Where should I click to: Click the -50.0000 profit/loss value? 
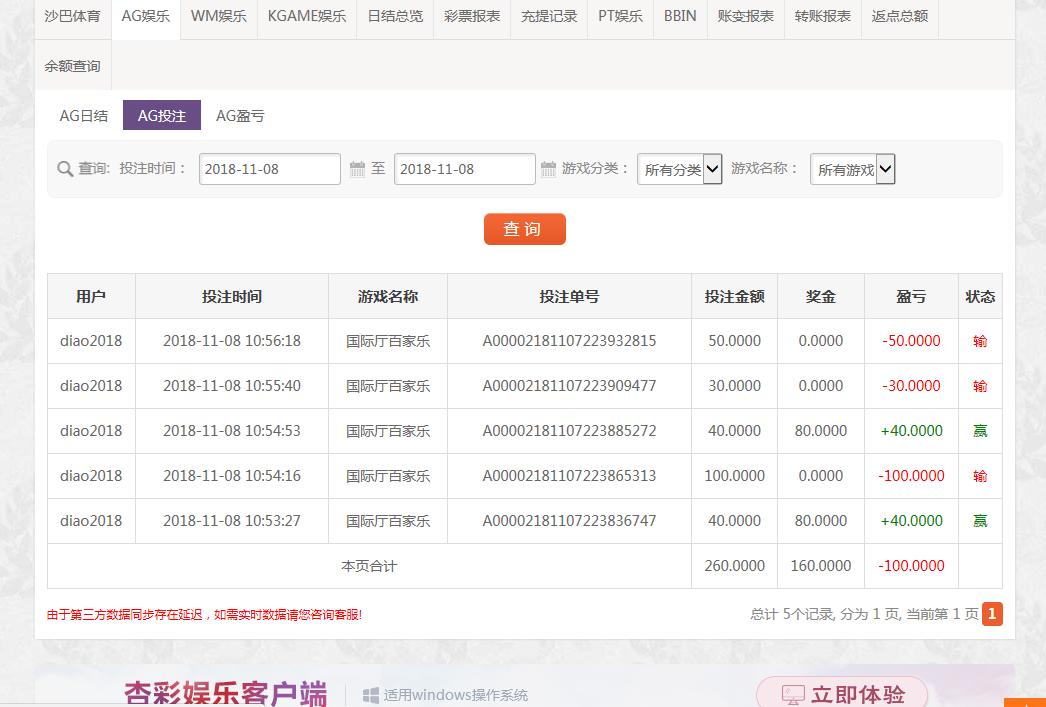(x=911, y=341)
